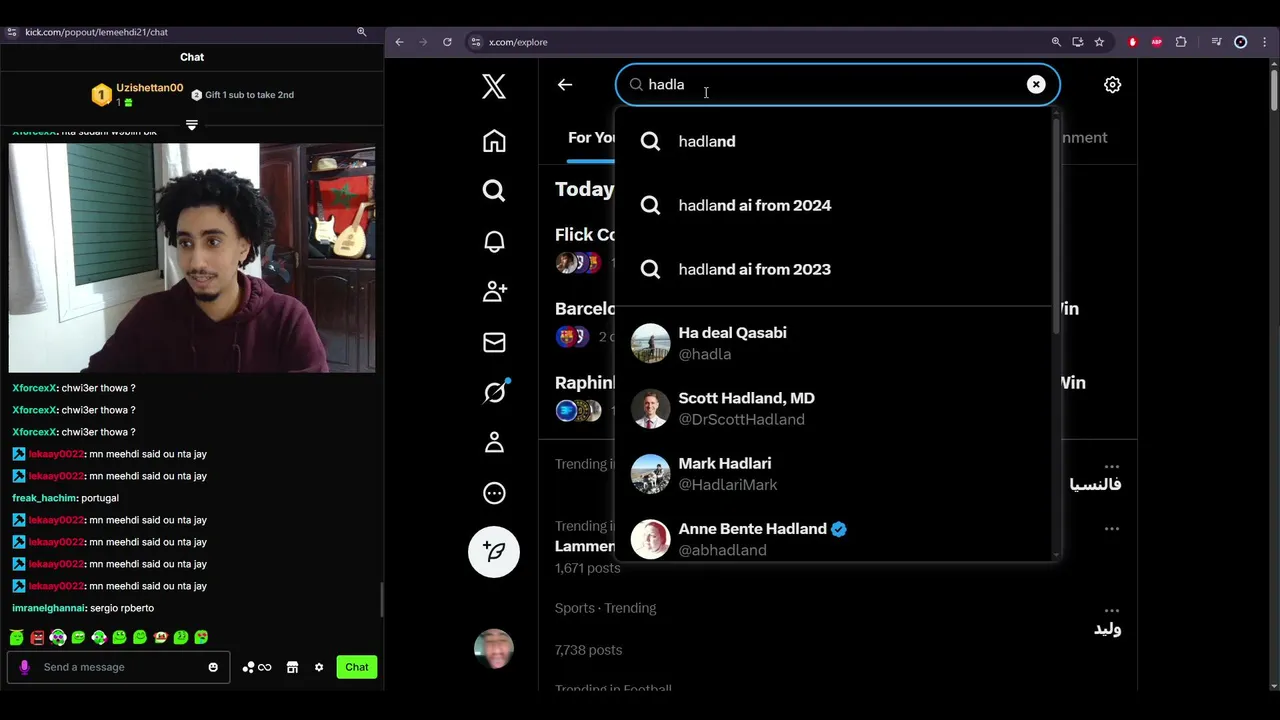Open Explore settings gear icon
Image resolution: width=1280 pixels, height=720 pixels.
click(1112, 85)
